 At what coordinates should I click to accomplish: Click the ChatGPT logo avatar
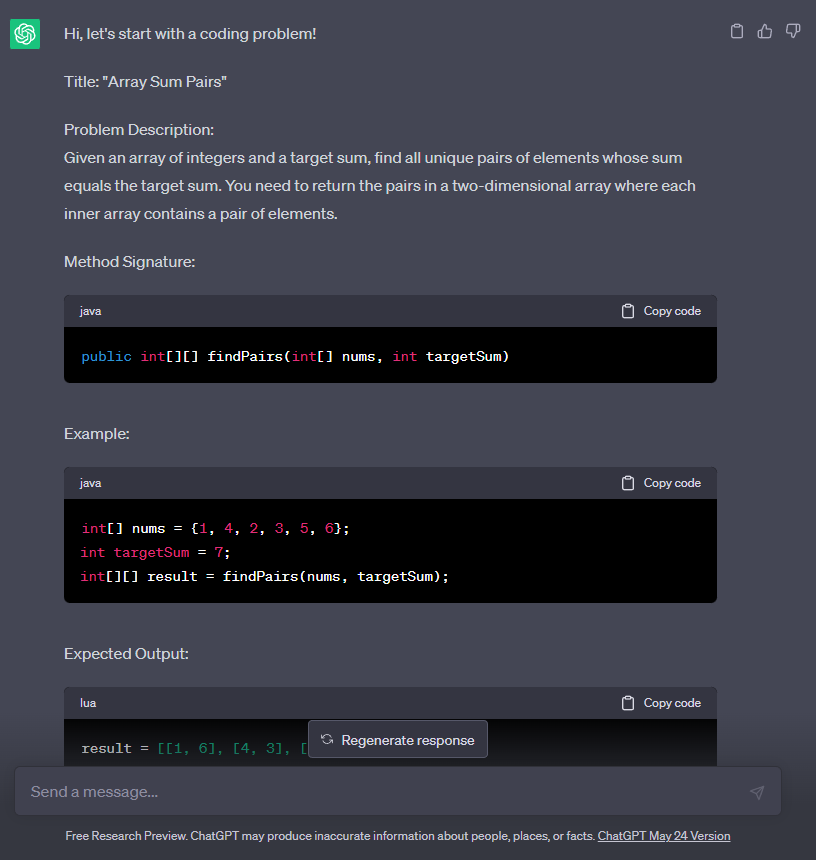[x=24, y=33]
